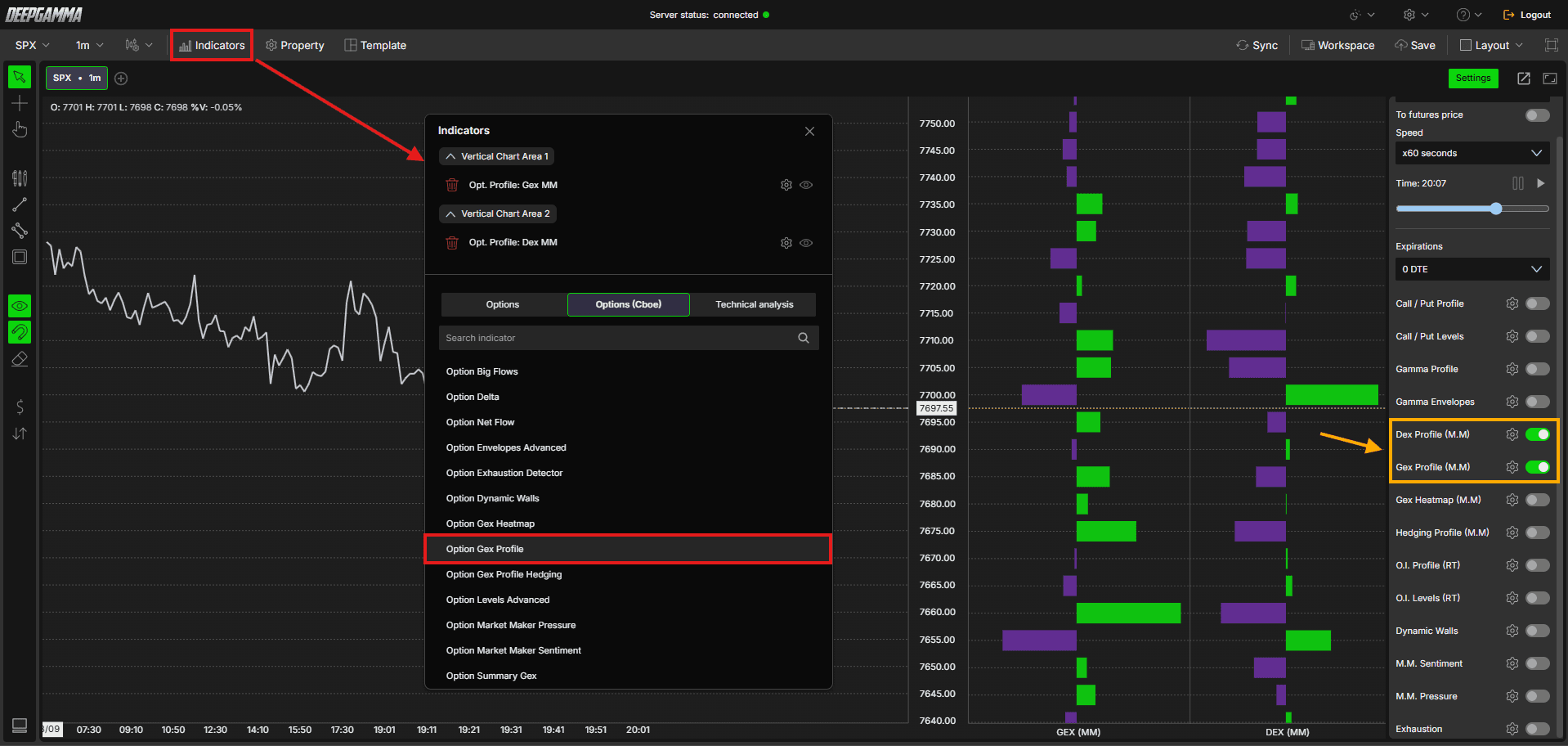Enable To futures price switch
The height and width of the screenshot is (746, 1568).
coord(1538,115)
